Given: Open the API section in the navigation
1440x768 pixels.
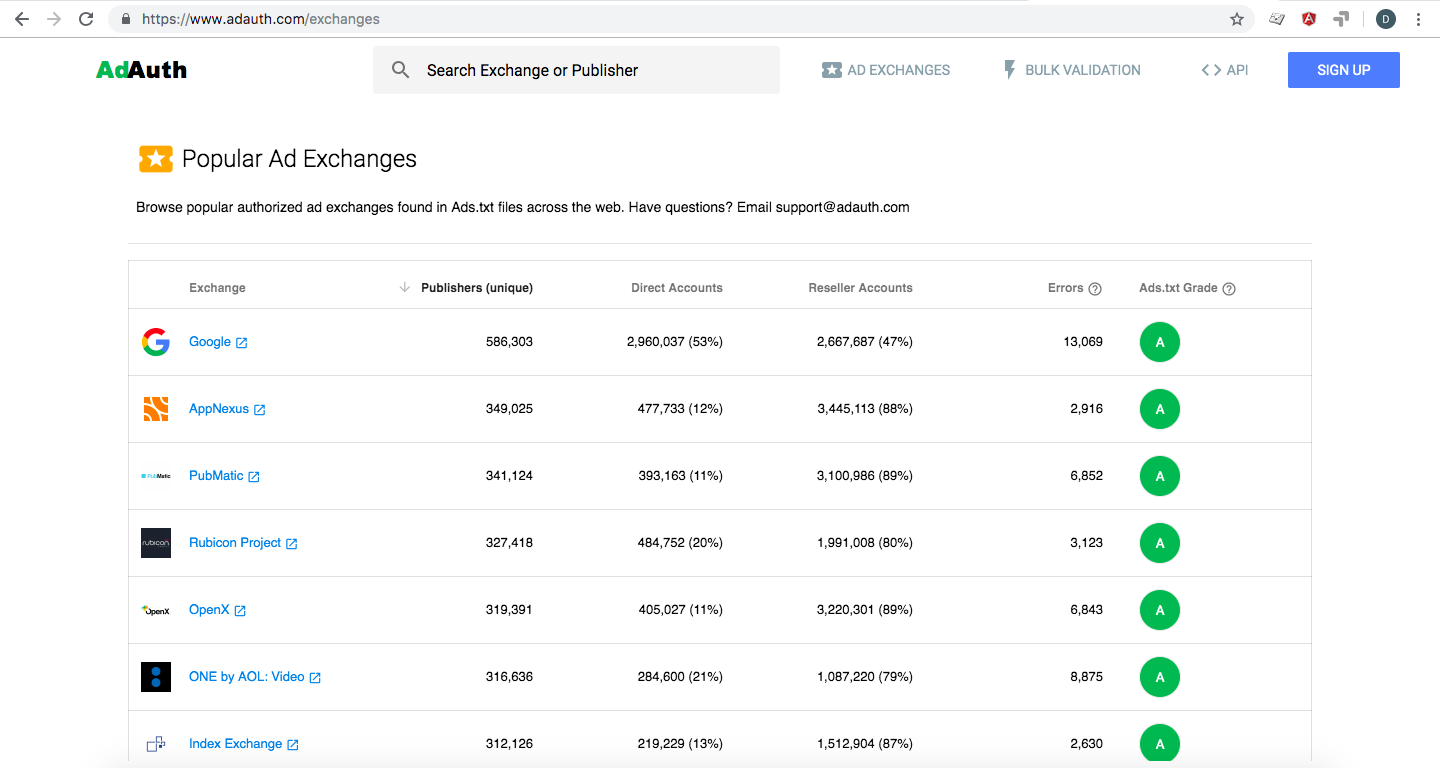Looking at the screenshot, I should click(x=1224, y=69).
